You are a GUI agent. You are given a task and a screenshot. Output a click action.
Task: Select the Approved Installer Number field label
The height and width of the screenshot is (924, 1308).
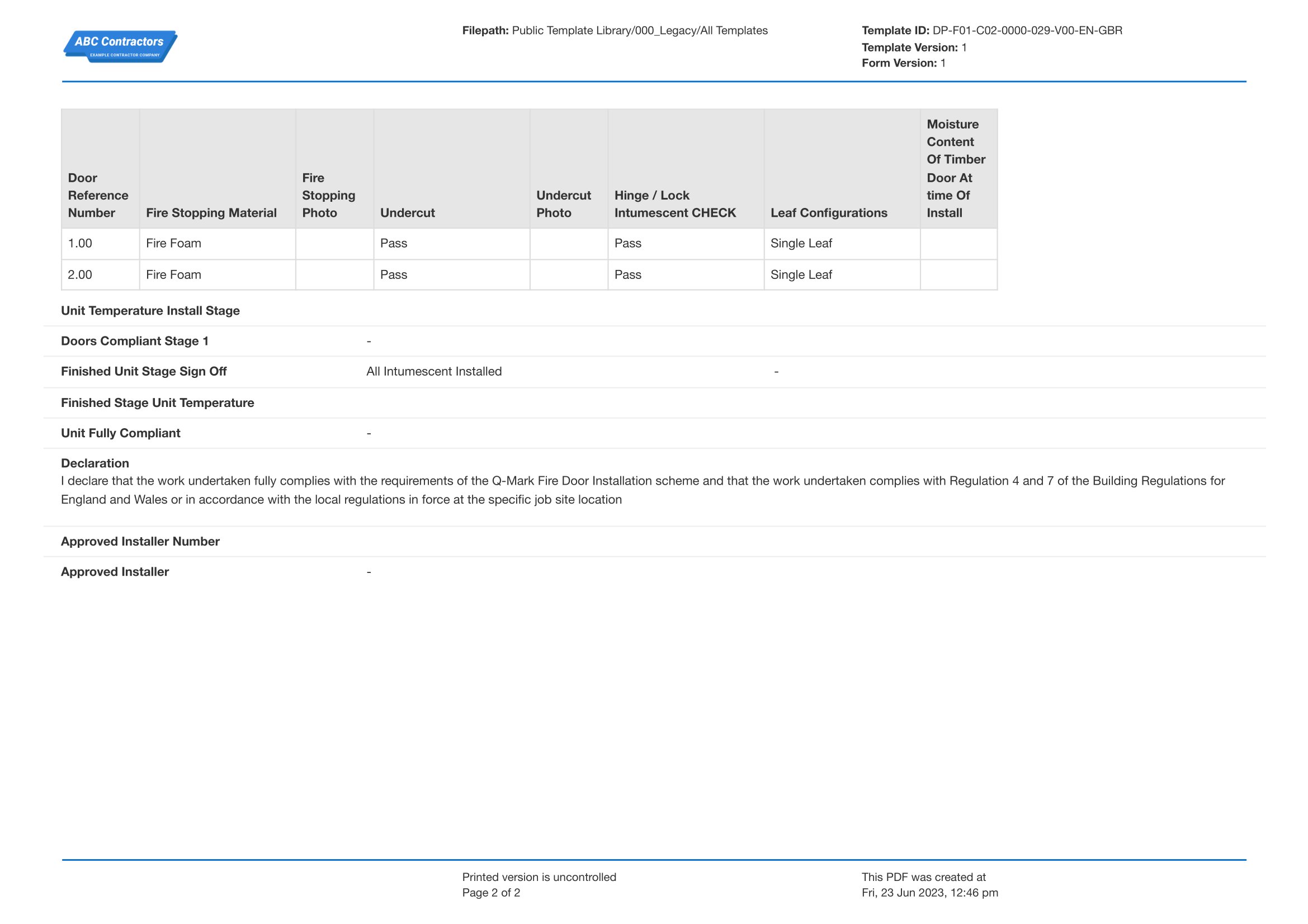pyautogui.click(x=140, y=542)
